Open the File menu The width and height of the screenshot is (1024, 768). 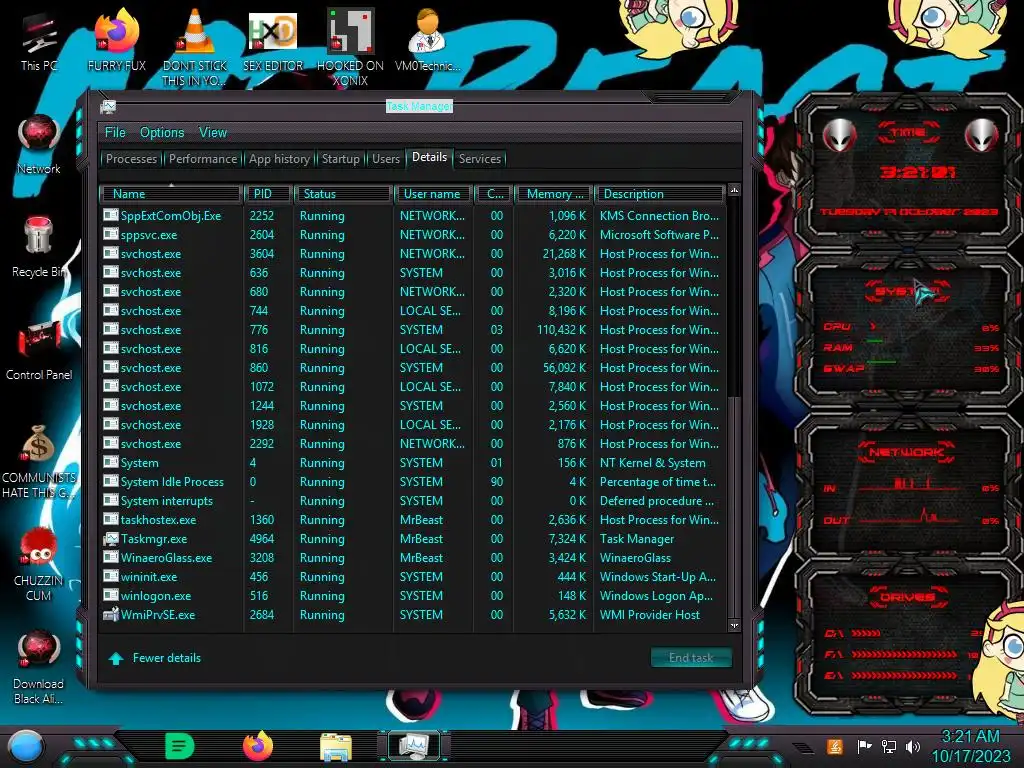(115, 133)
